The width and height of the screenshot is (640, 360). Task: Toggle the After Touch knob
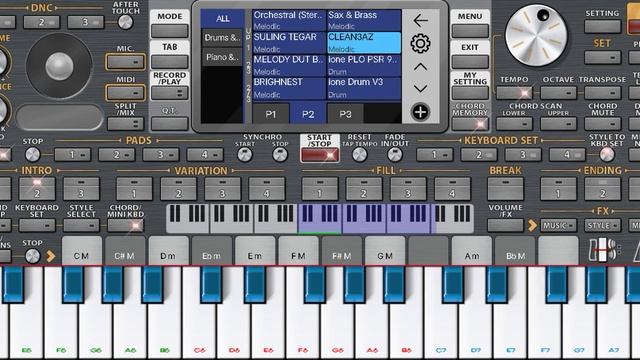pos(125,22)
